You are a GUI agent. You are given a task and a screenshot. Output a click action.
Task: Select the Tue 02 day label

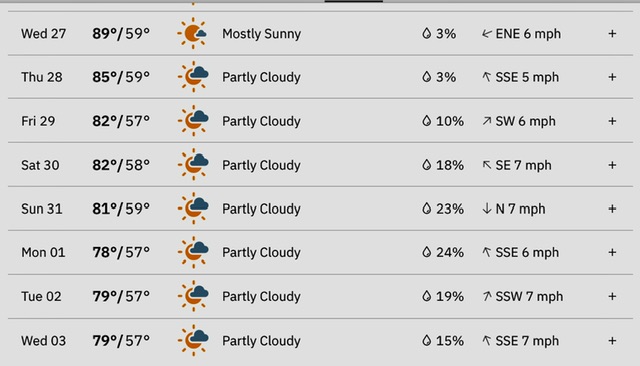(41, 296)
